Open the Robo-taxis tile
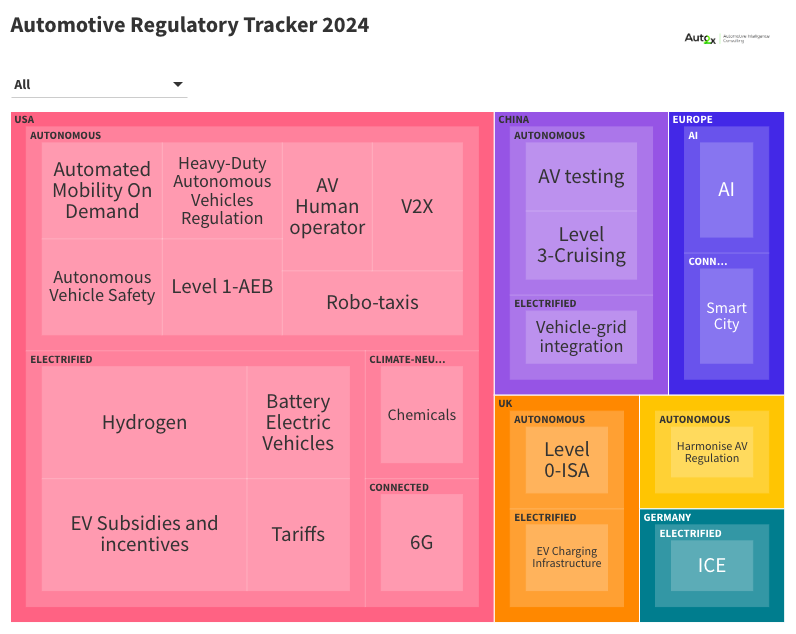 (x=372, y=302)
